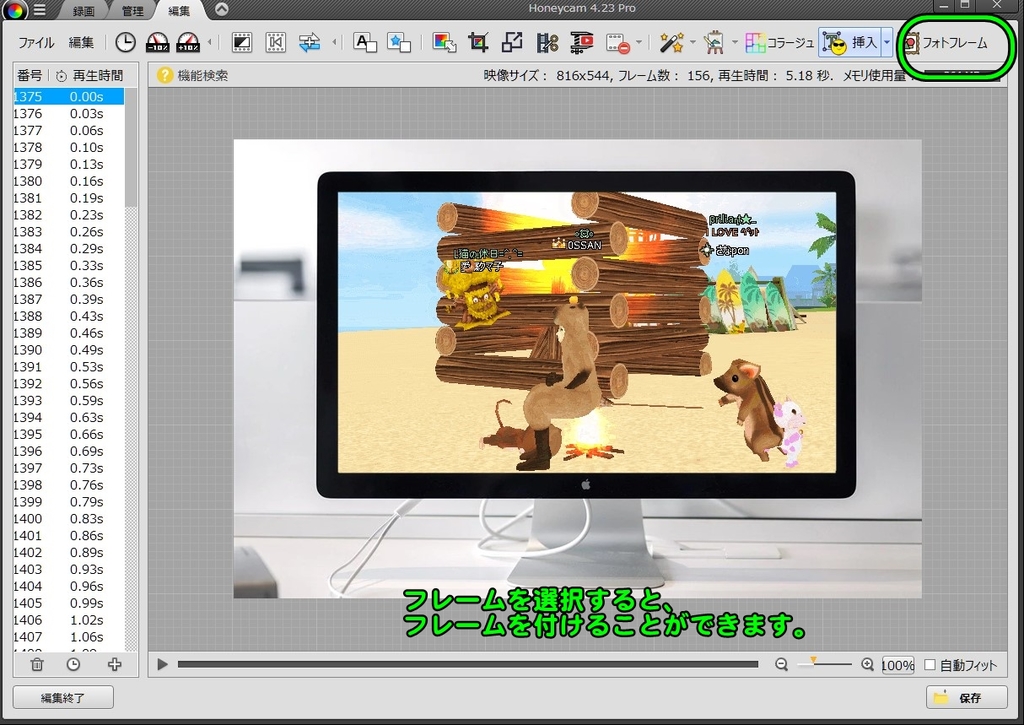The height and width of the screenshot is (725, 1024).
Task: Click the 編集終了 button
Action: pyautogui.click(x=63, y=698)
